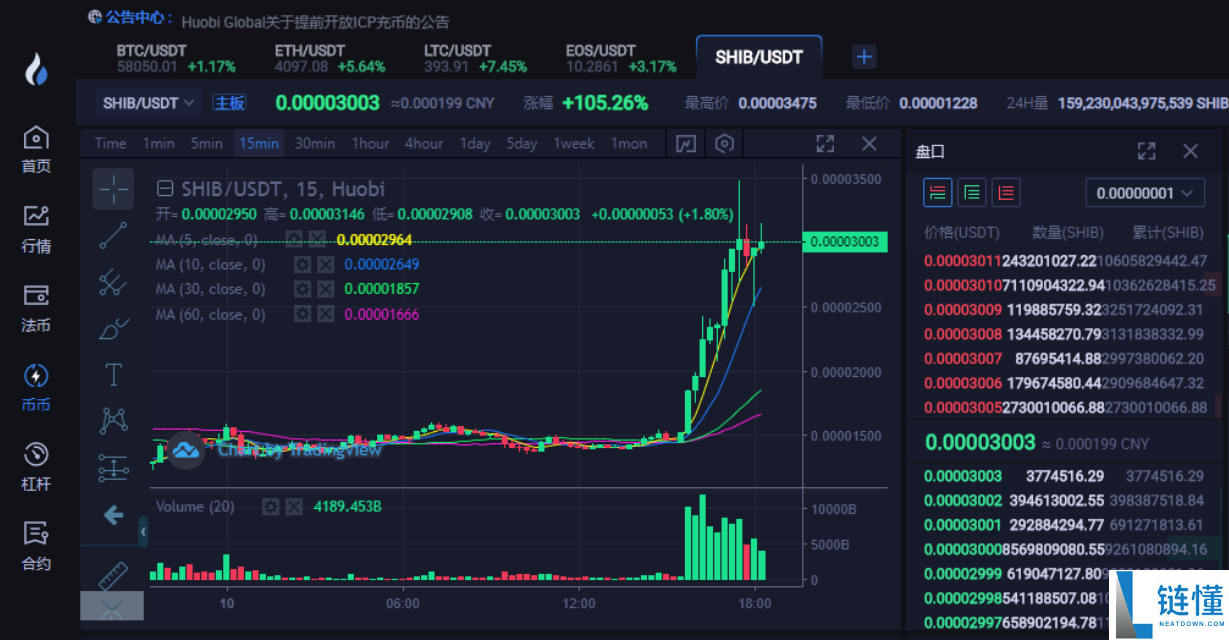Image resolution: width=1229 pixels, height=640 pixels.
Task: Collapse the SHIB/USDT indicator legend
Action: click(x=165, y=188)
